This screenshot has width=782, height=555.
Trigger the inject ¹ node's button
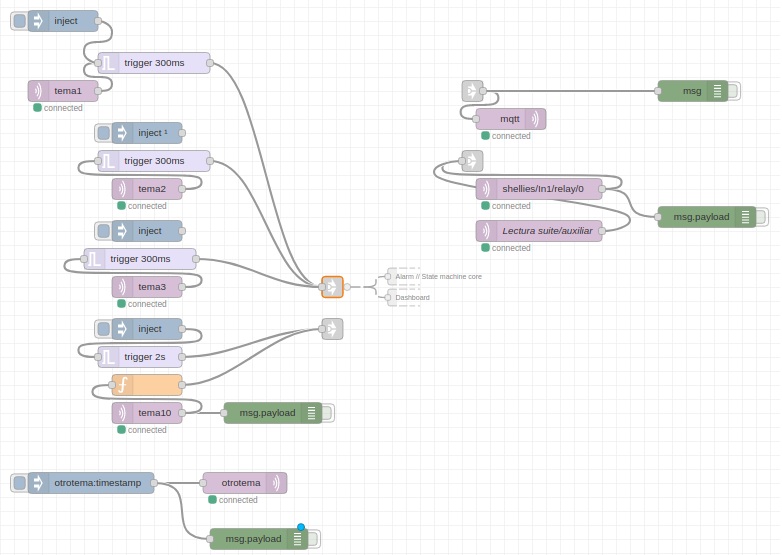click(x=103, y=133)
